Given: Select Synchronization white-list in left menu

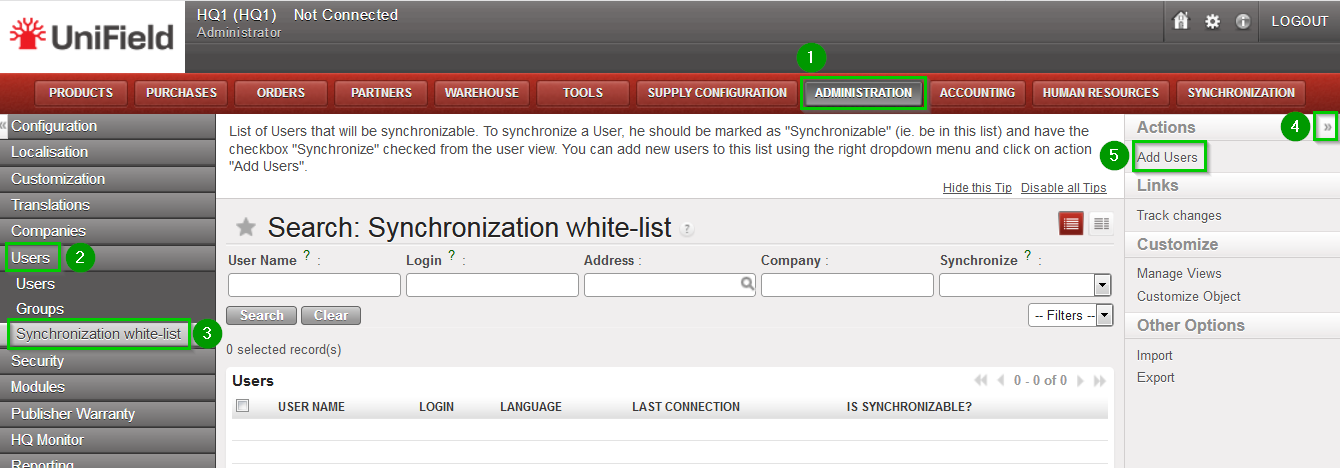Looking at the screenshot, I should pos(99,334).
